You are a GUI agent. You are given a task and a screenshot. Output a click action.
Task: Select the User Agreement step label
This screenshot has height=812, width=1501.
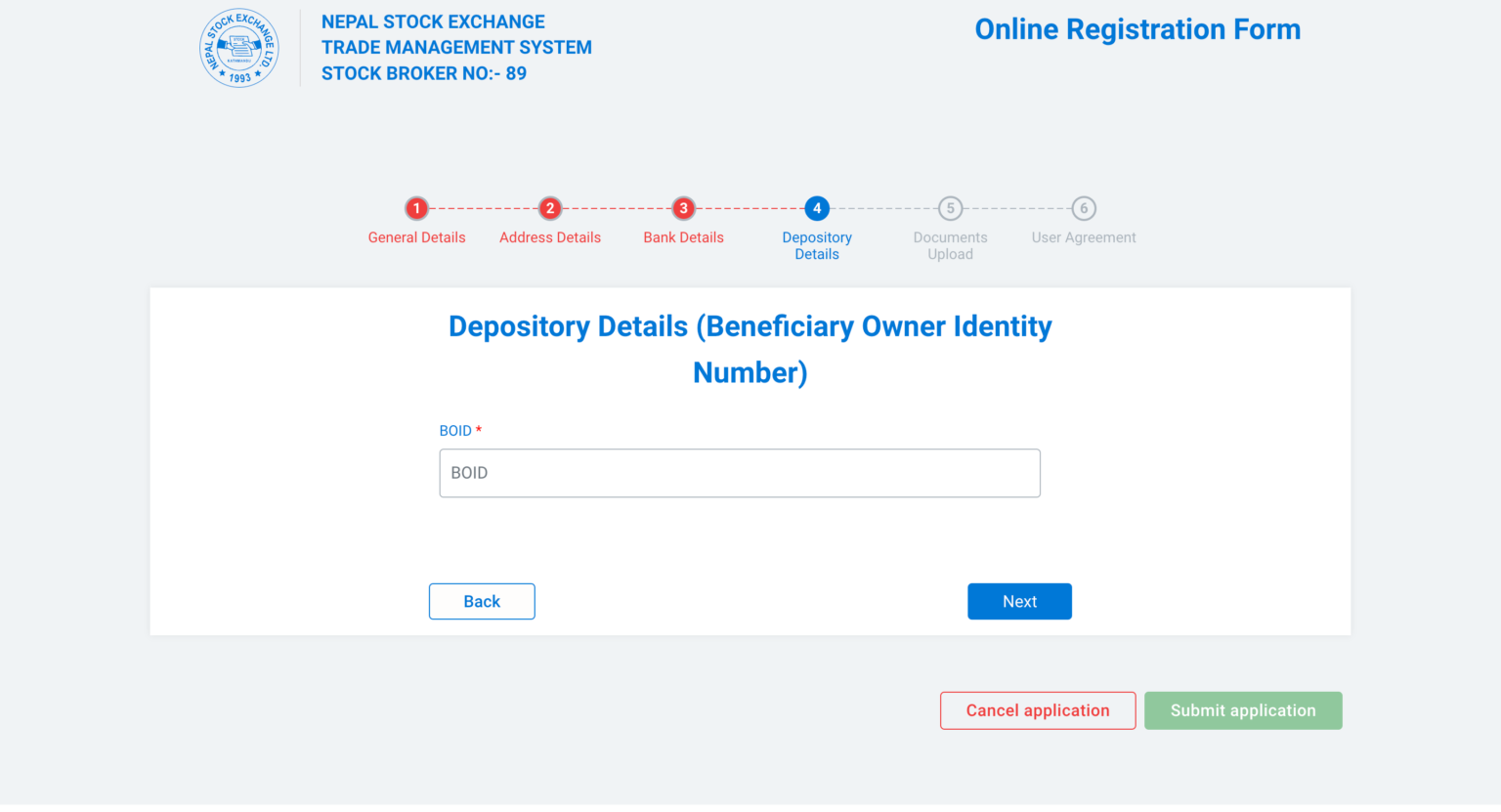[1083, 237]
